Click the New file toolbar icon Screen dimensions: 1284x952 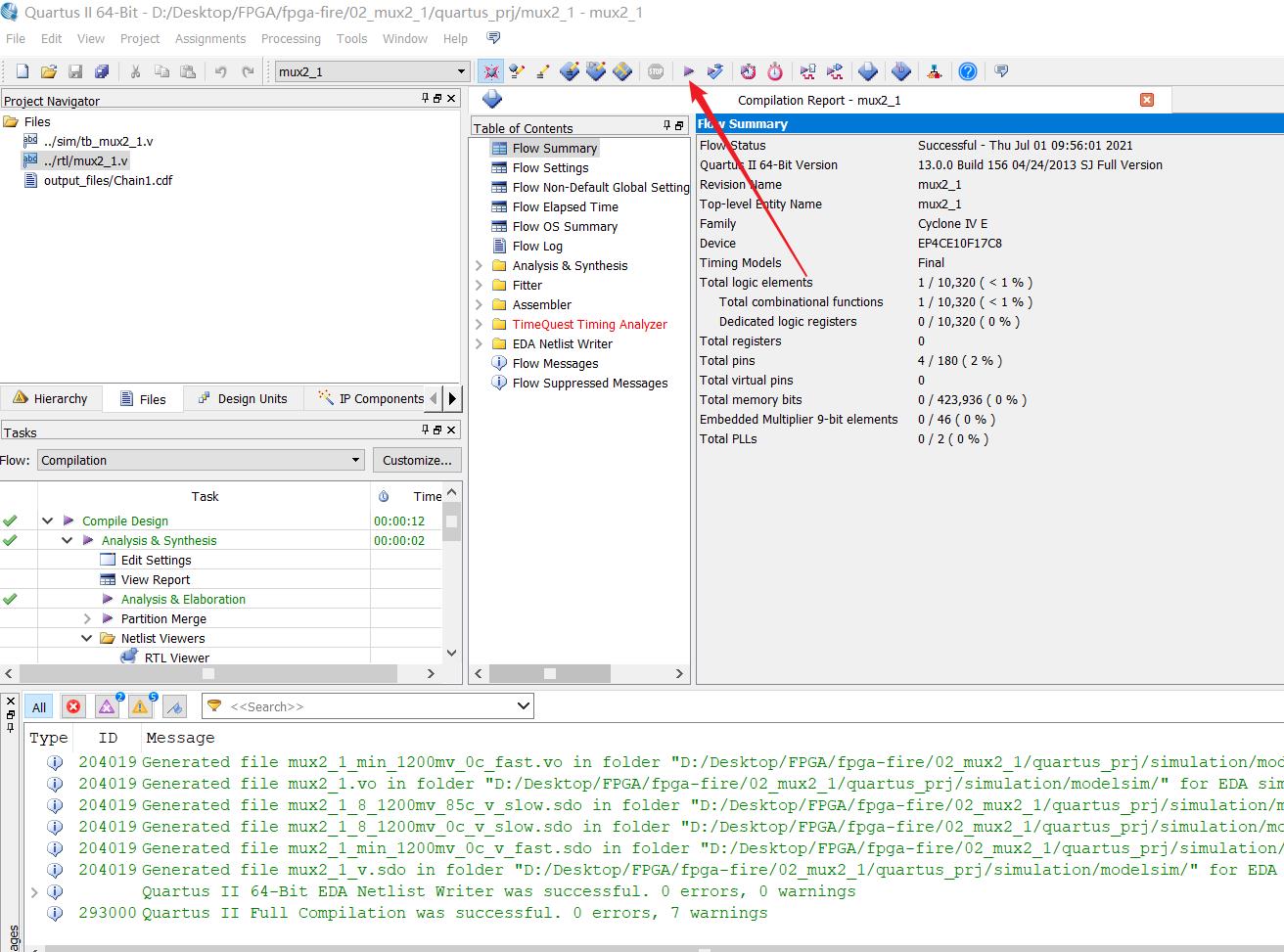[22, 71]
